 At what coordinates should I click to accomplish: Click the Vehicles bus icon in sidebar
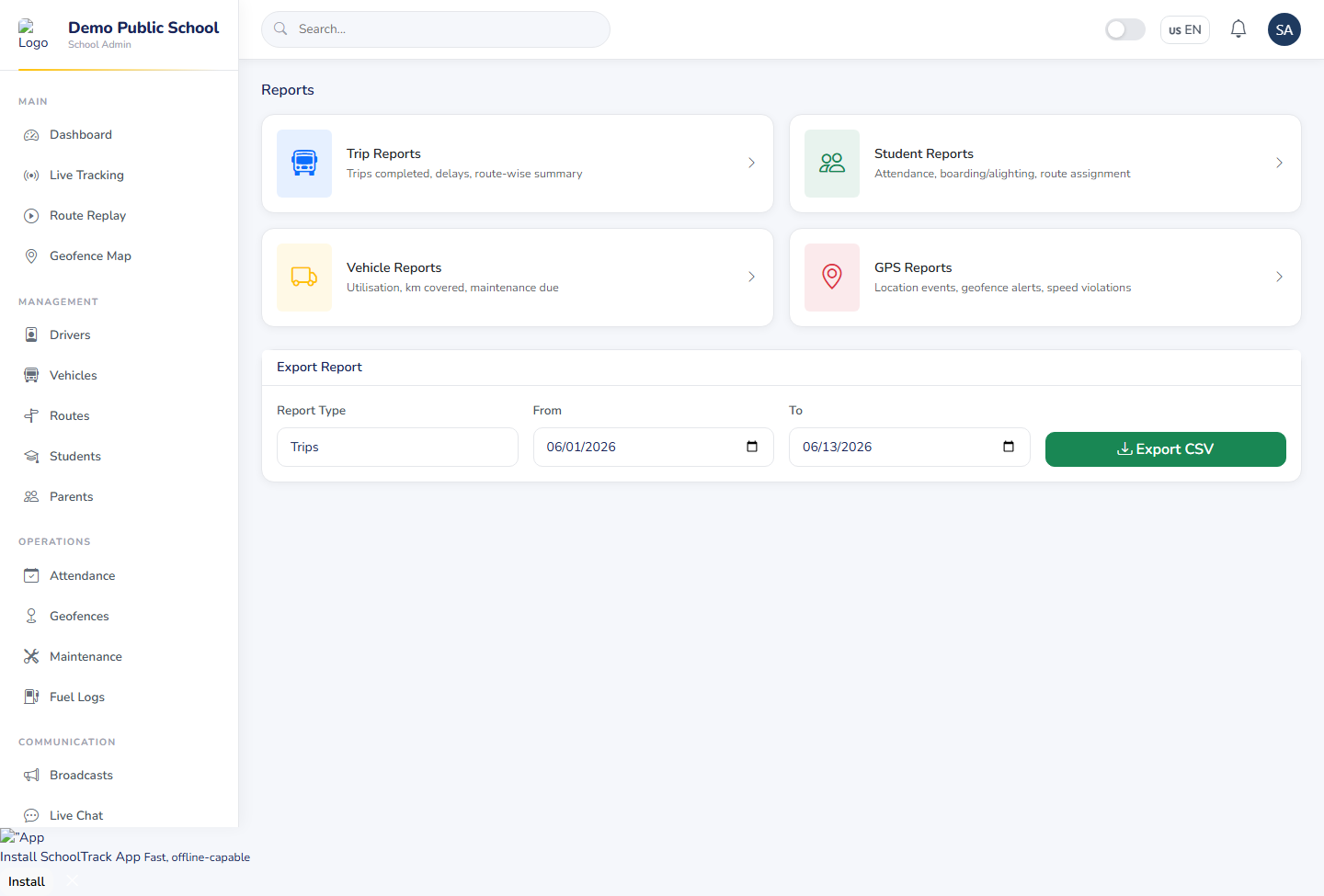(x=31, y=376)
